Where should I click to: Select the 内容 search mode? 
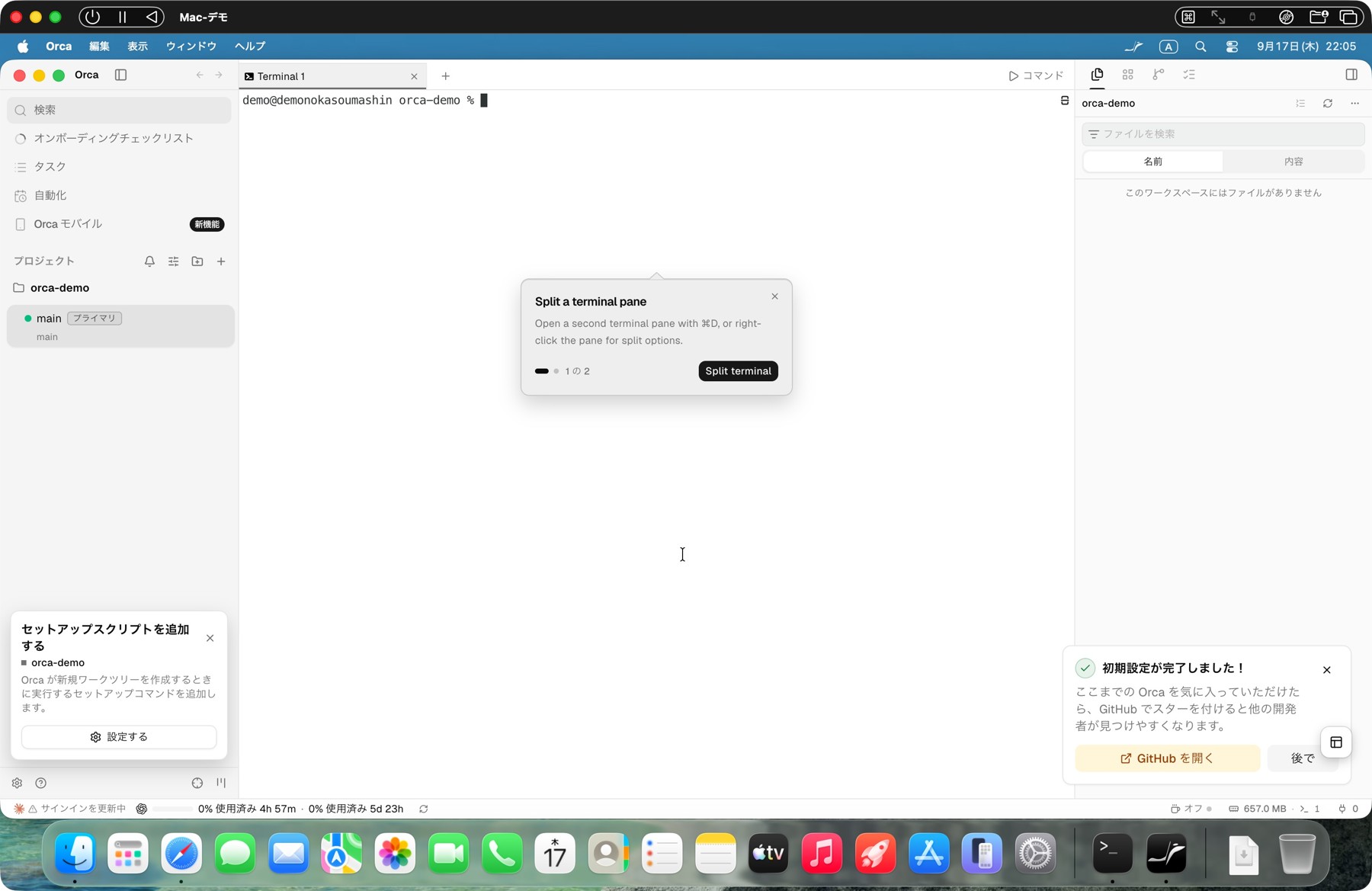click(1293, 162)
